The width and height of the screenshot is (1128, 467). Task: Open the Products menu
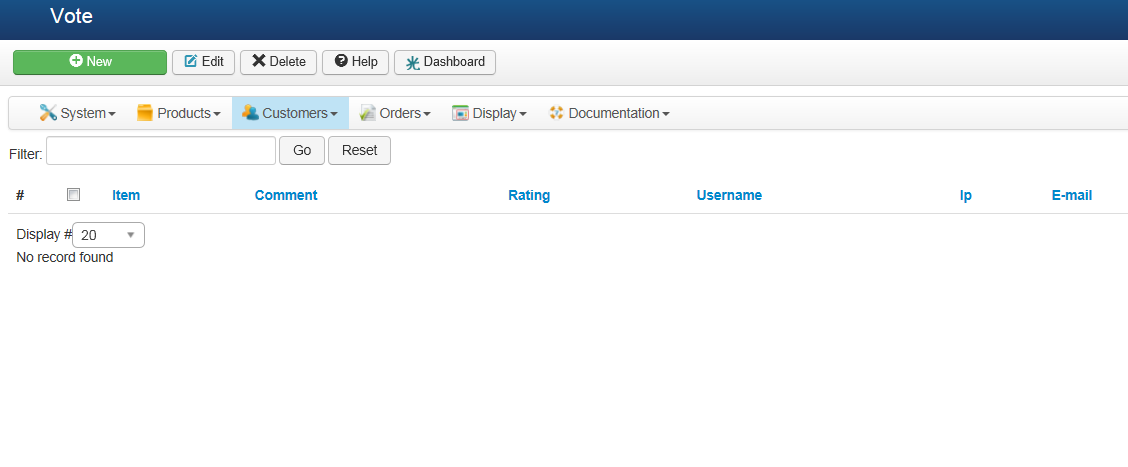coord(178,113)
